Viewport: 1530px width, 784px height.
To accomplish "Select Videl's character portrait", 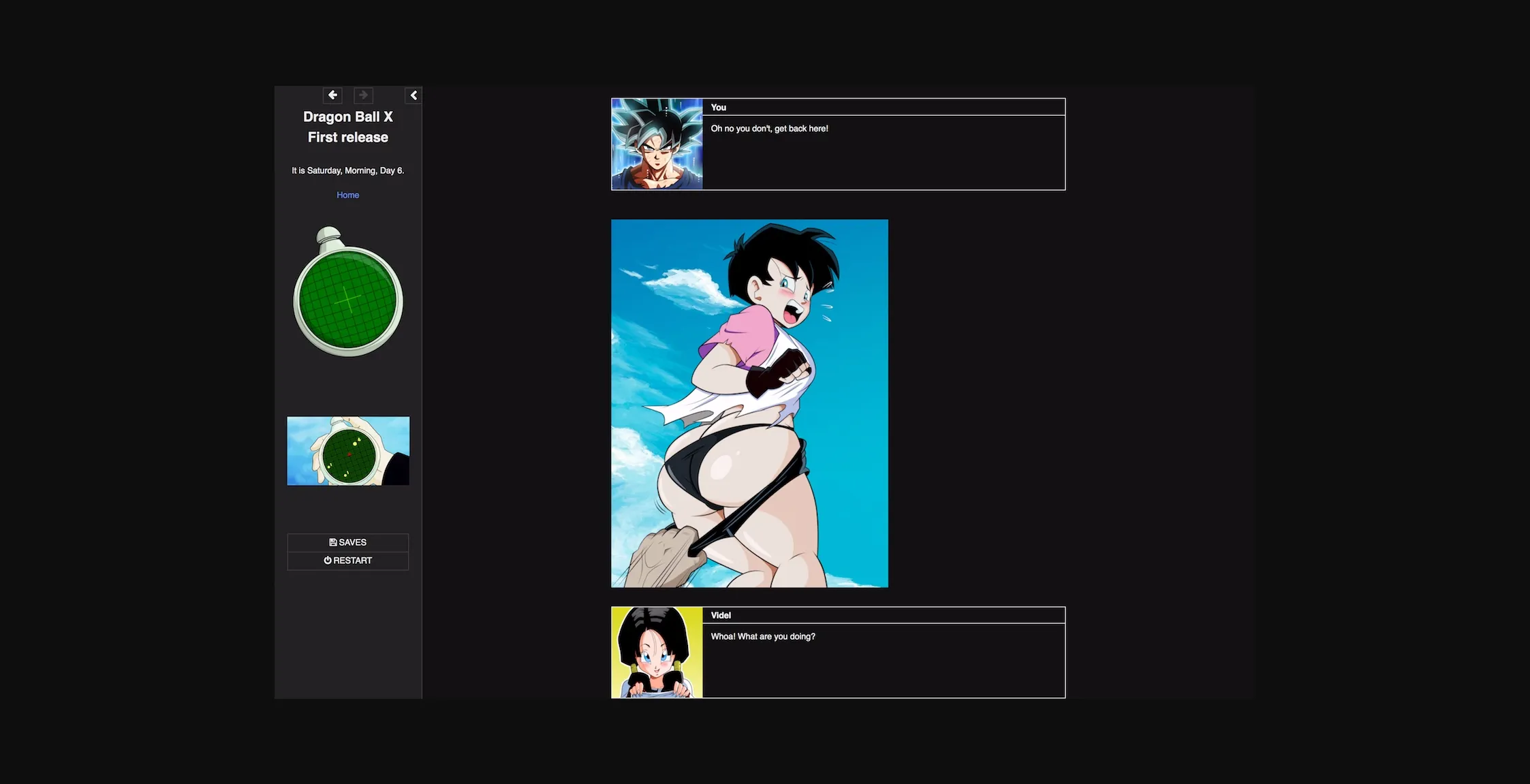I will pyautogui.click(x=656, y=652).
